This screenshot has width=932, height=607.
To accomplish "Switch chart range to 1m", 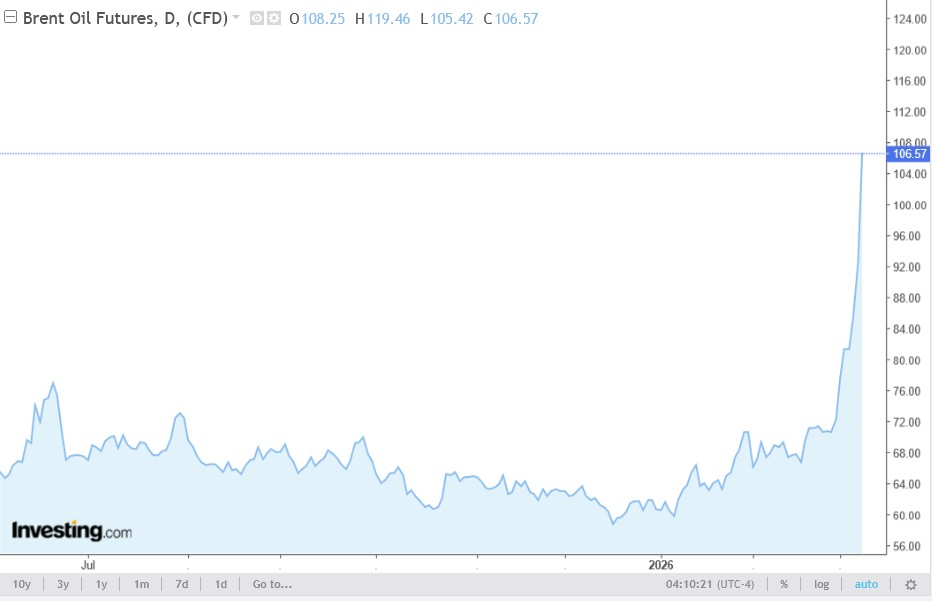I will [141, 584].
